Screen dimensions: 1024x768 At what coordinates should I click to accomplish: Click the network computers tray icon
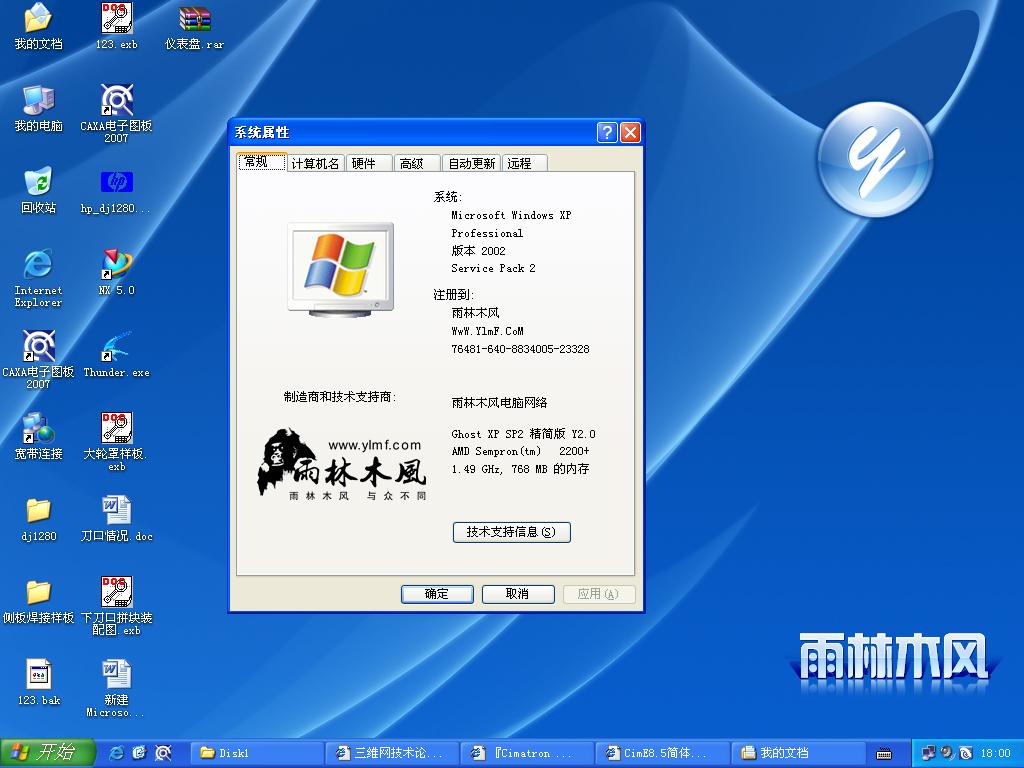coord(929,753)
